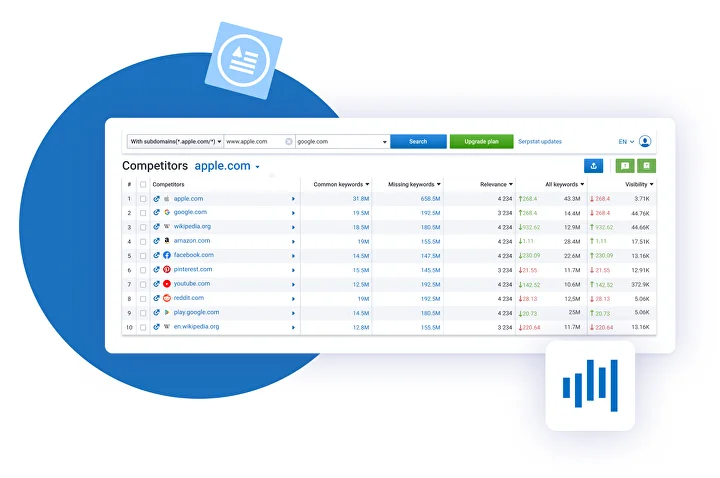Open external link icon for wikipedia.org row
This screenshot has height=478, width=720.
pyautogui.click(x=157, y=227)
